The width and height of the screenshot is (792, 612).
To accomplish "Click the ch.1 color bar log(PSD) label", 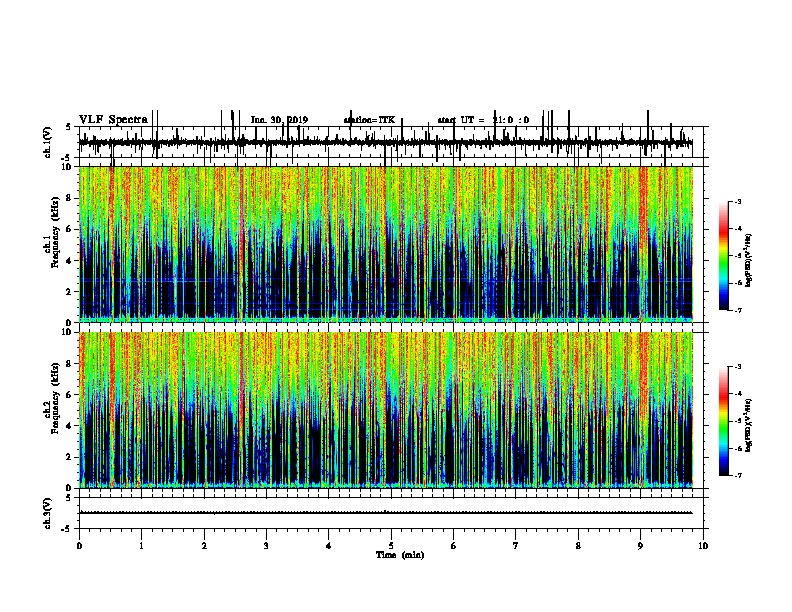I will click(x=749, y=261).
